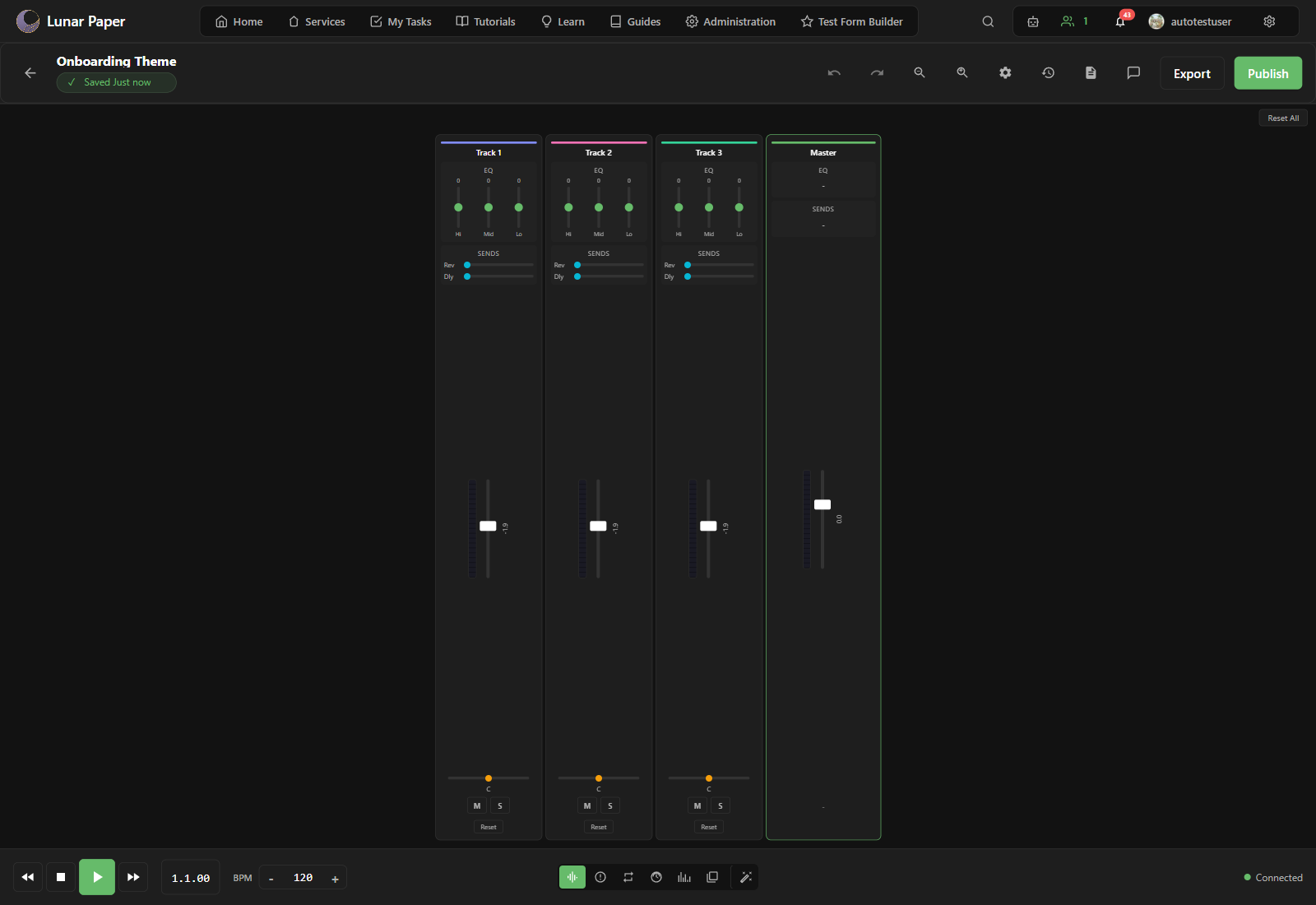The height and width of the screenshot is (905, 1316).
Task: Go back with the left arrow
Action: (x=30, y=73)
